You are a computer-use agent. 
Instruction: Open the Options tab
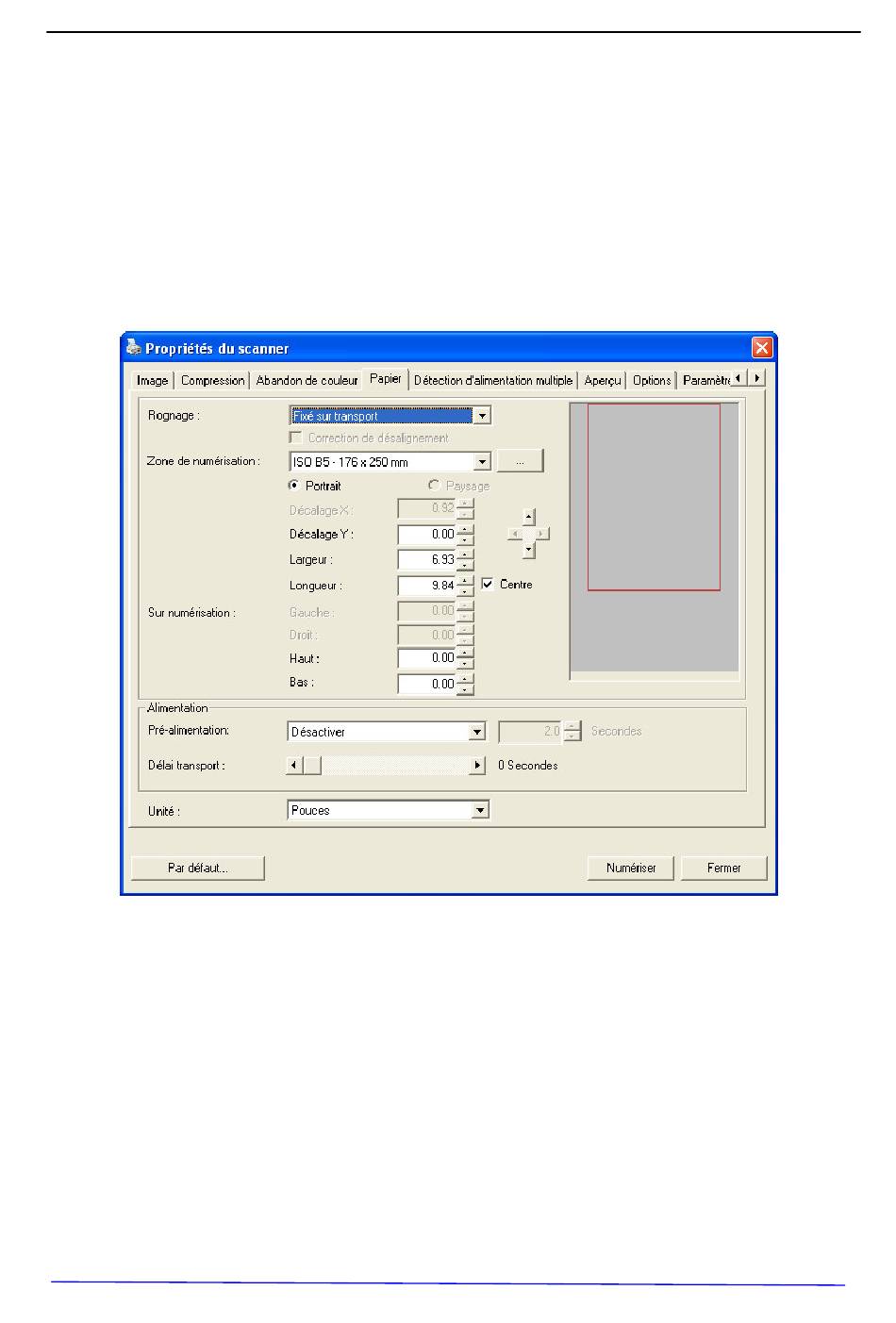pyautogui.click(x=652, y=380)
